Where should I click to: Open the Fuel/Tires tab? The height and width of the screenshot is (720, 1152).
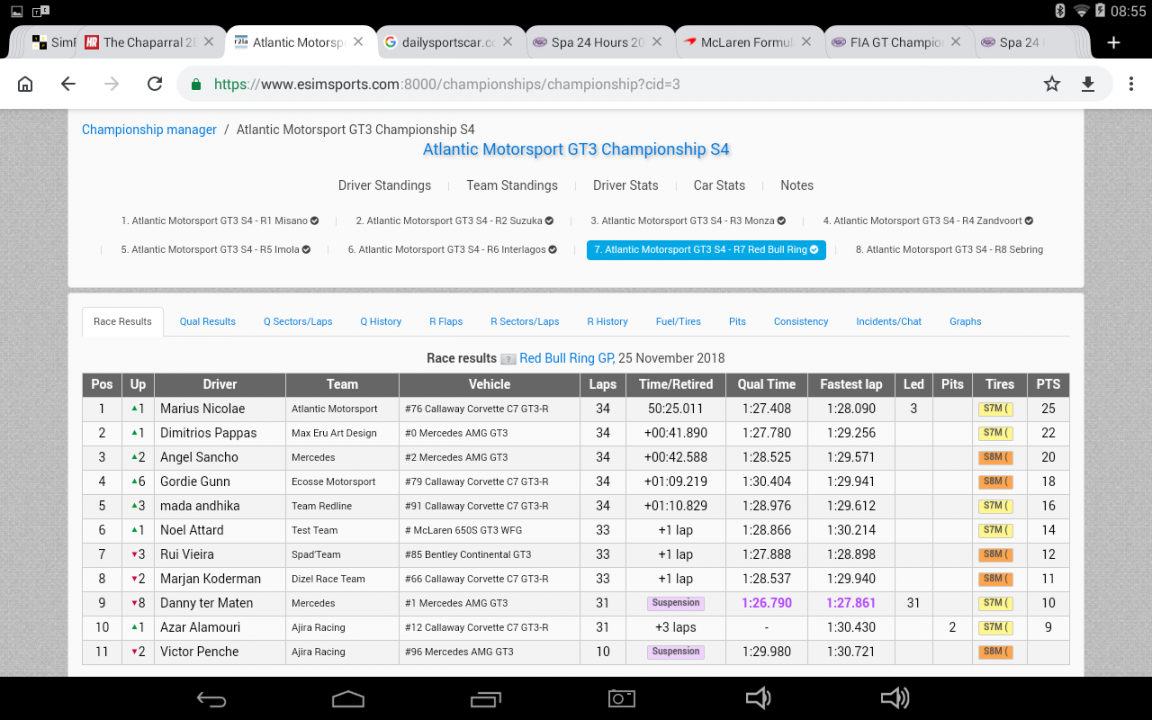(x=678, y=322)
